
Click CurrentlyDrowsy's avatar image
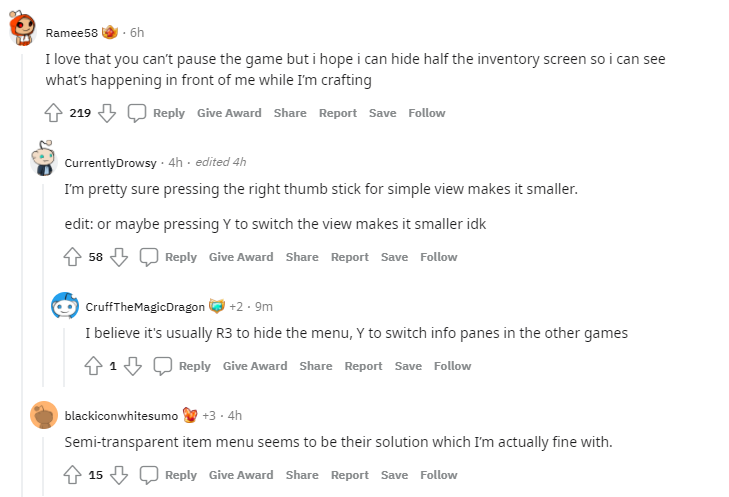(x=44, y=158)
